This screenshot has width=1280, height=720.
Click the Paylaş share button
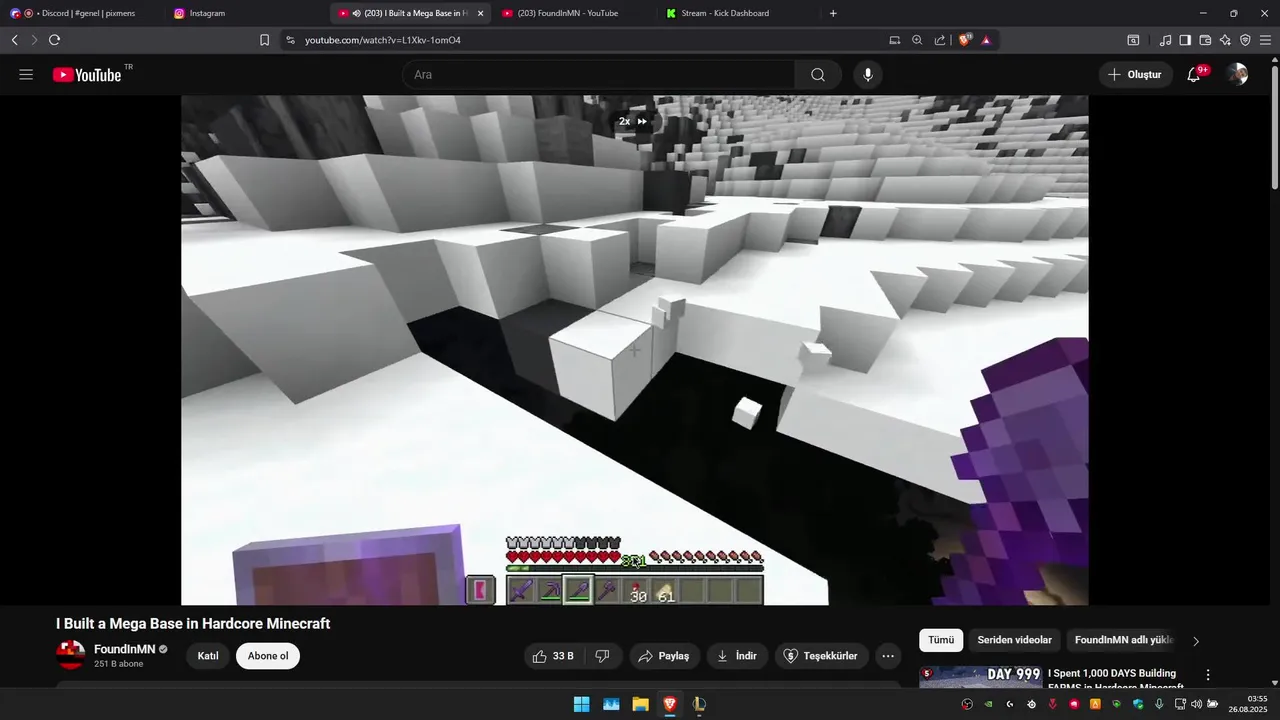pos(665,656)
